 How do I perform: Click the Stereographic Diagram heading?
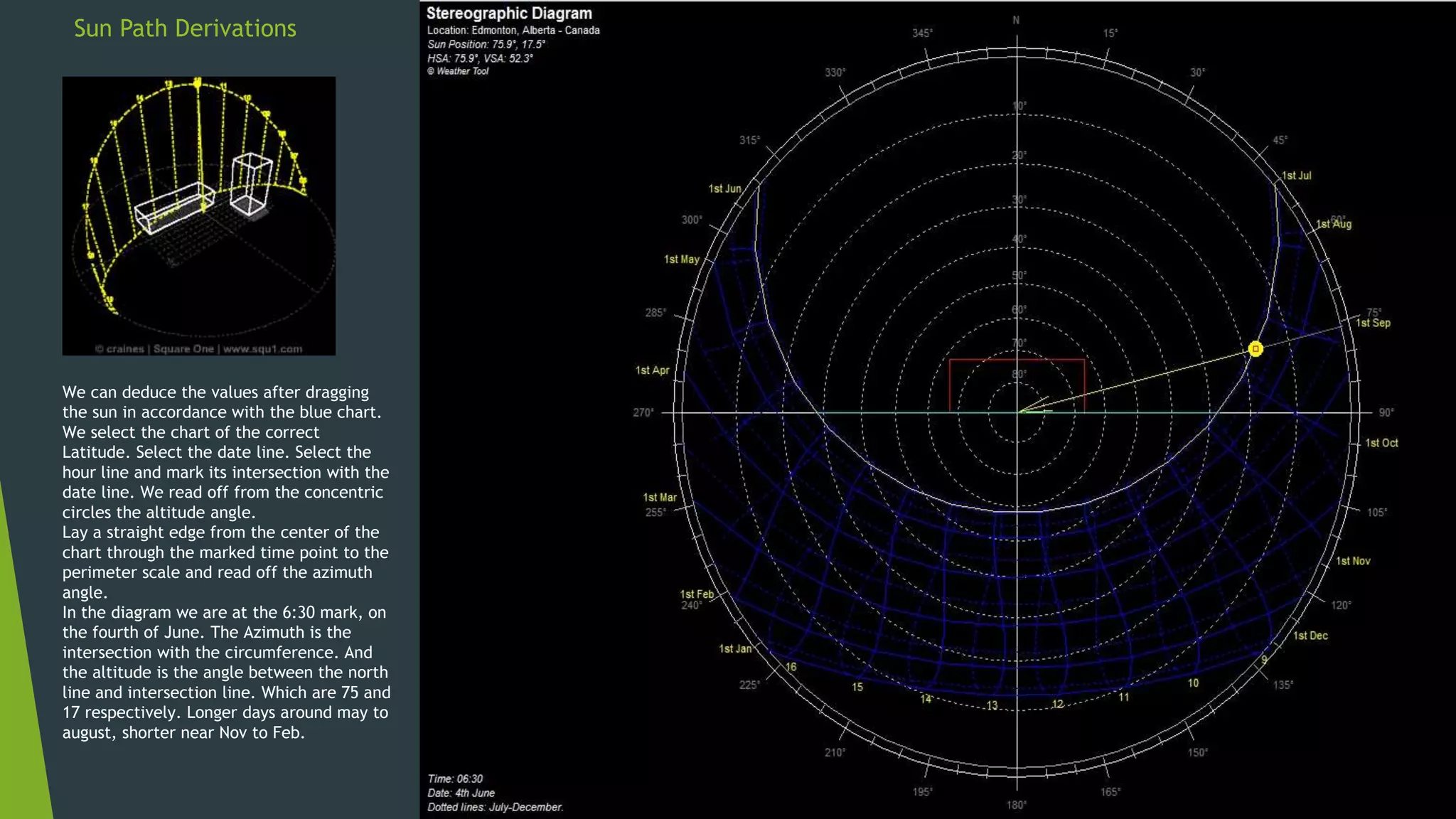[x=509, y=14]
